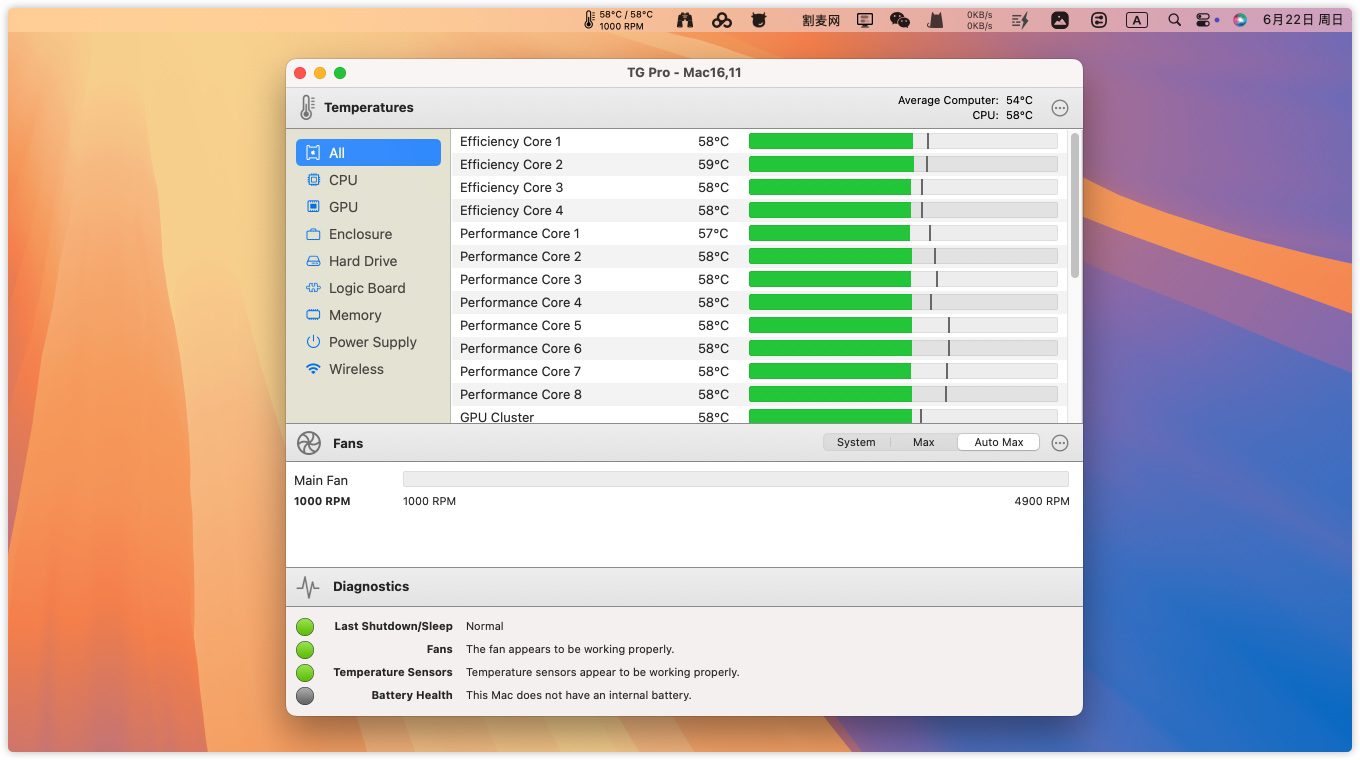Screen dimensions: 1360x760
Task: Click Battery Health gray status indicator
Action: click(x=305, y=696)
